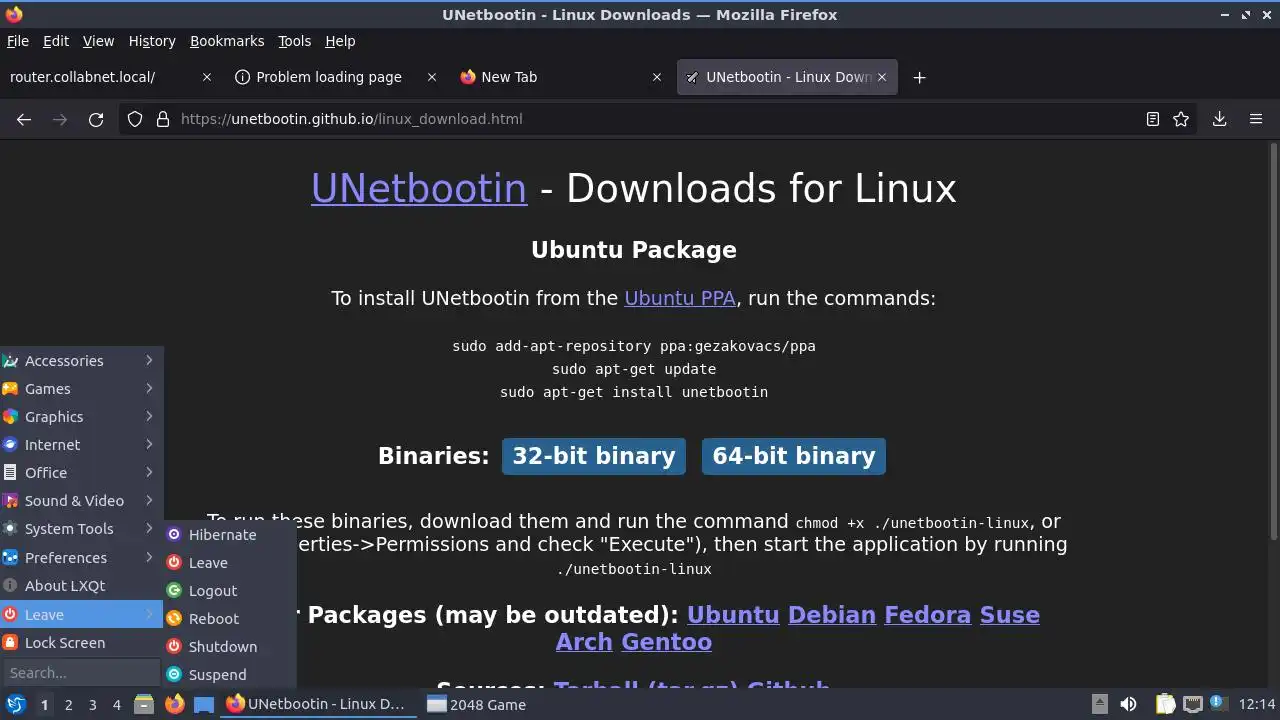This screenshot has width=1280, height=720.
Task: Open a new tab with plus button
Action: pyautogui.click(x=919, y=77)
